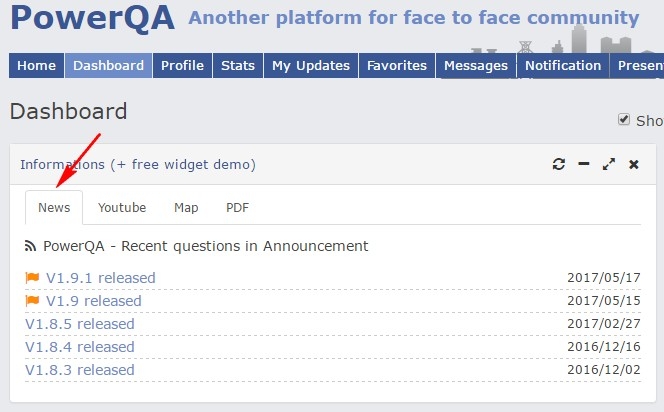Click the flag icon beside V1.9.1
Screen dimensions: 664x412
pyautogui.click(x=32, y=277)
